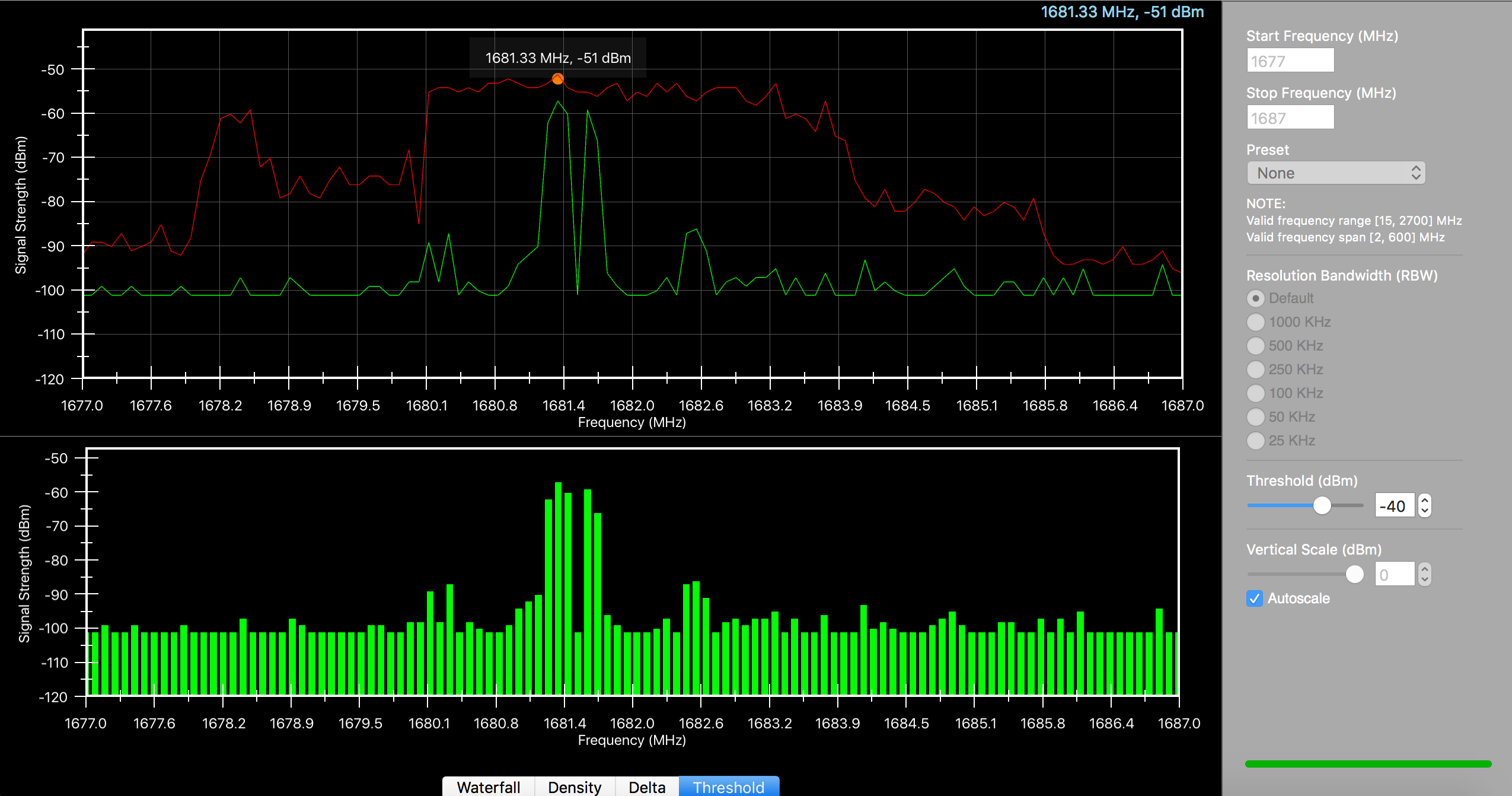Click the Vertical Scale stepper arrows

click(x=1424, y=574)
